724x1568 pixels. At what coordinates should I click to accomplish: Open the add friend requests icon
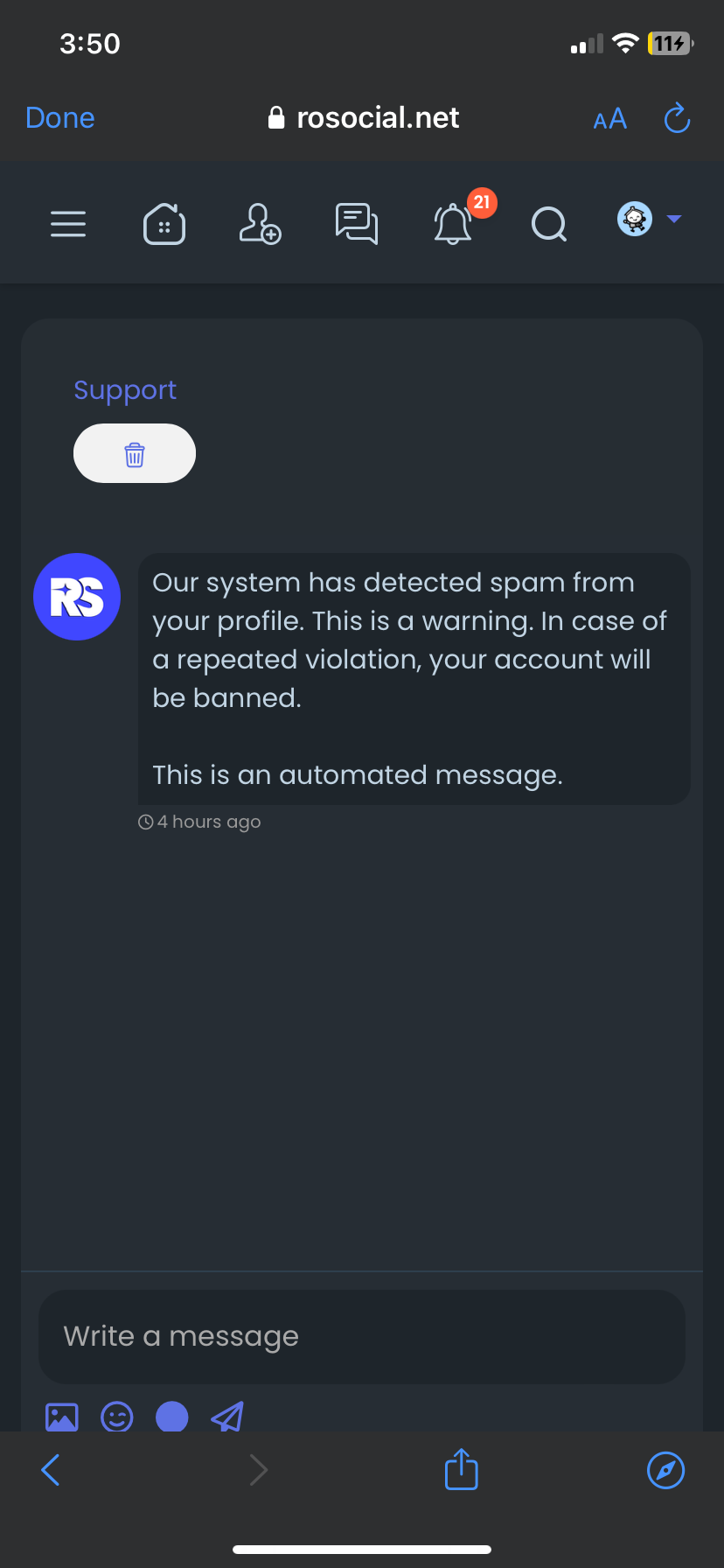pos(260,224)
